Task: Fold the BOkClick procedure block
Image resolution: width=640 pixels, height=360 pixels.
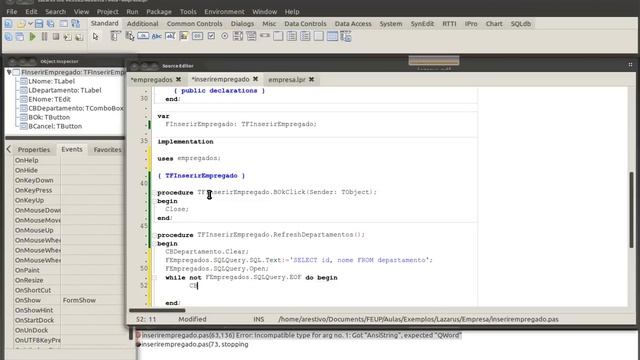Action: point(154,193)
